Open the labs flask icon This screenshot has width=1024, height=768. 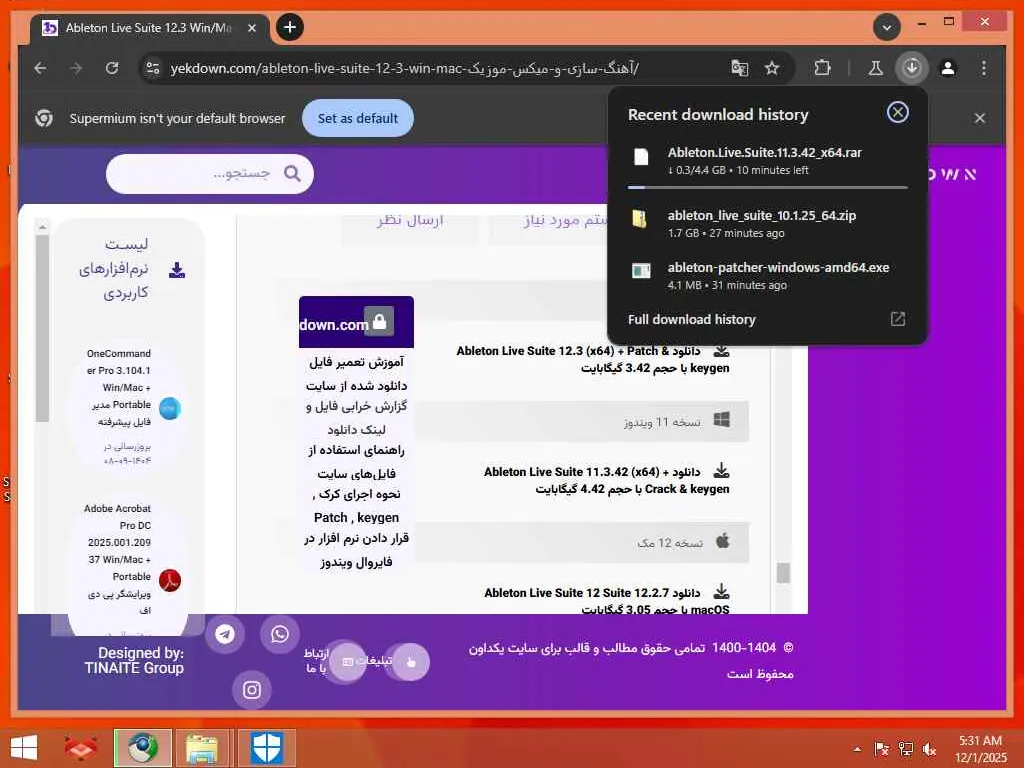point(876,68)
